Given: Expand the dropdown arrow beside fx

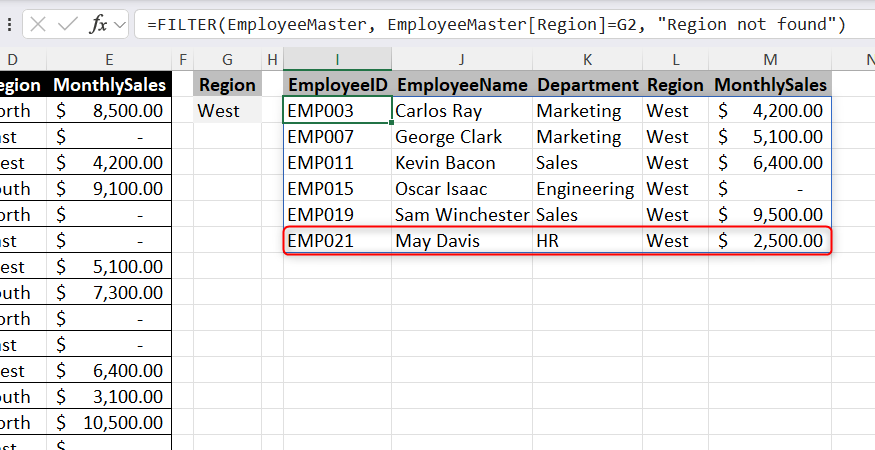Looking at the screenshot, I should click(x=119, y=25).
